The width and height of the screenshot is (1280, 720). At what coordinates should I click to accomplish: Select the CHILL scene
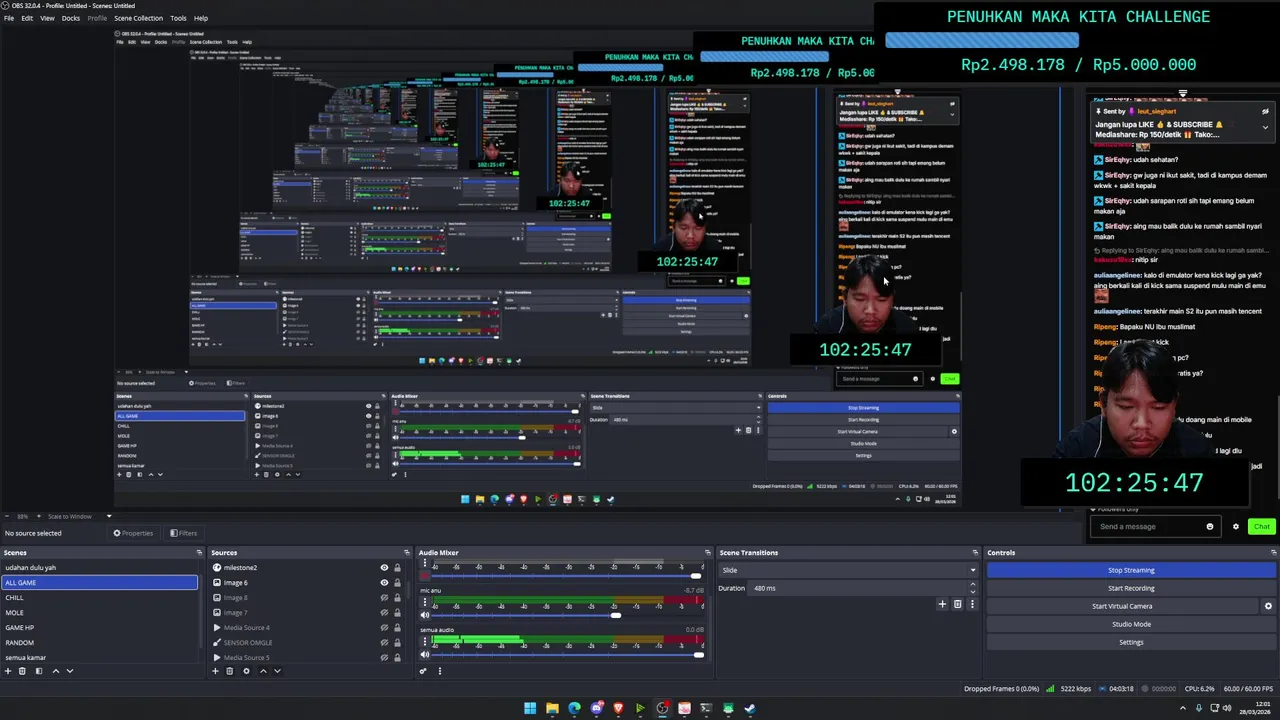[x=100, y=598]
